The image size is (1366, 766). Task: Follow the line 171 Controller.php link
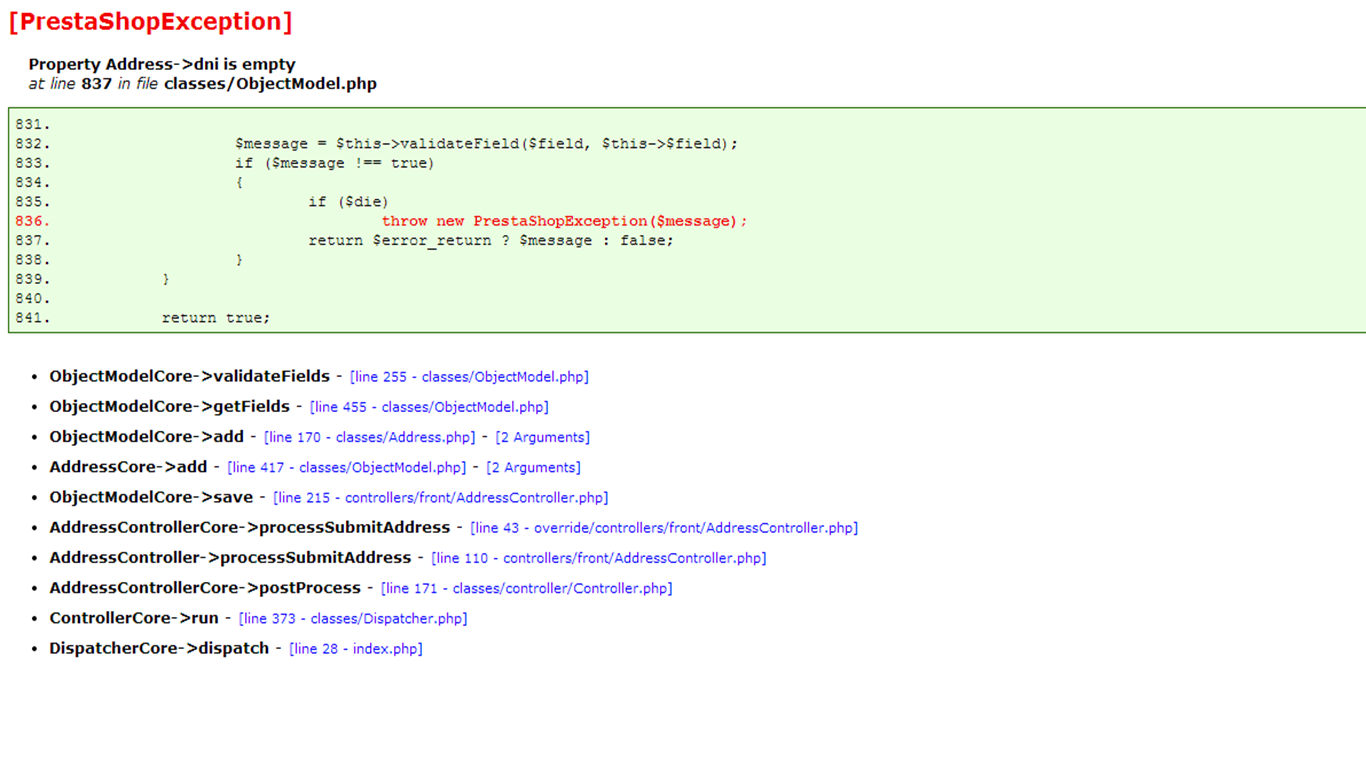pyautogui.click(x=526, y=588)
